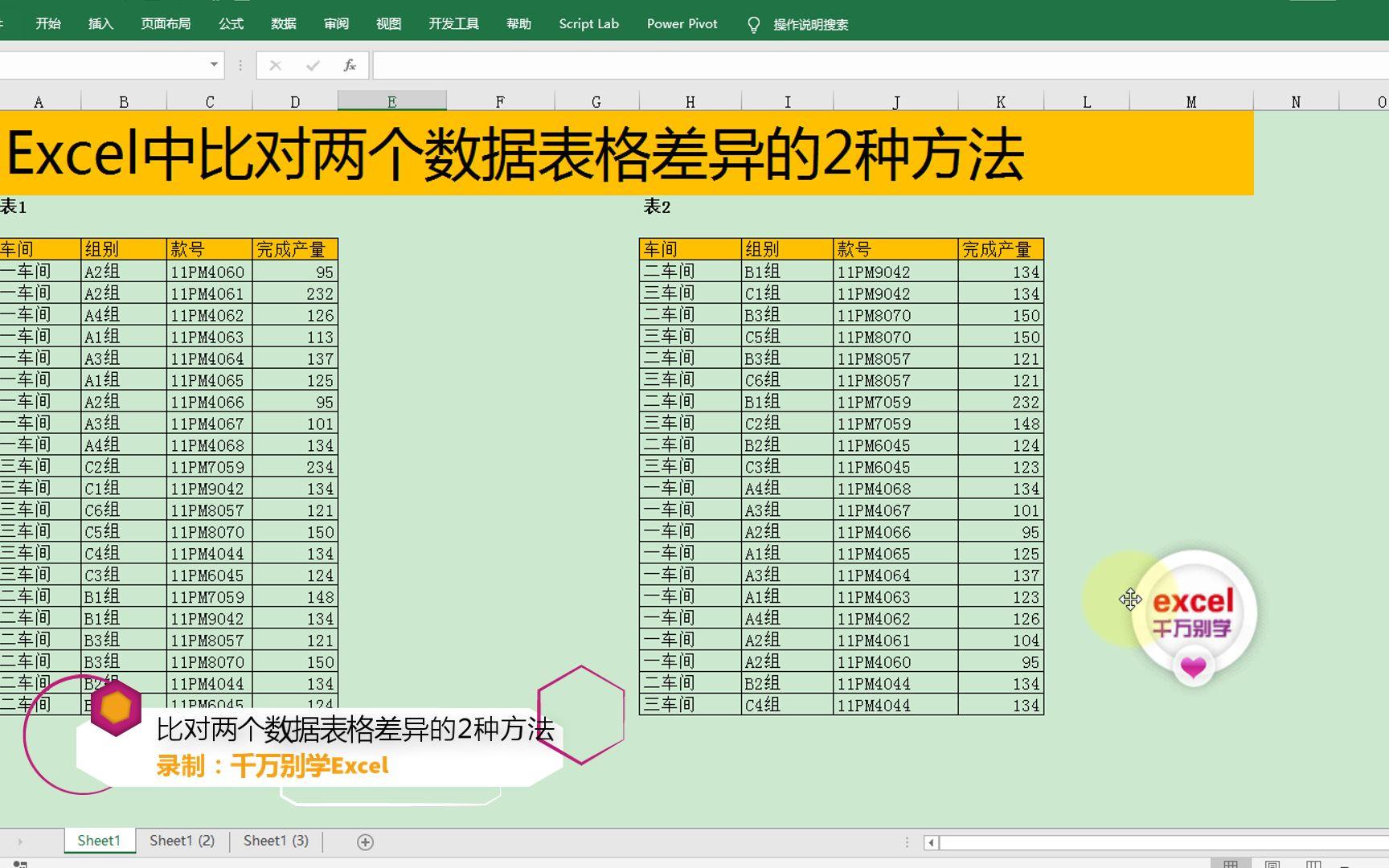Click group cell C5组 in table 2
The image size is (1389, 868).
[x=787, y=337]
